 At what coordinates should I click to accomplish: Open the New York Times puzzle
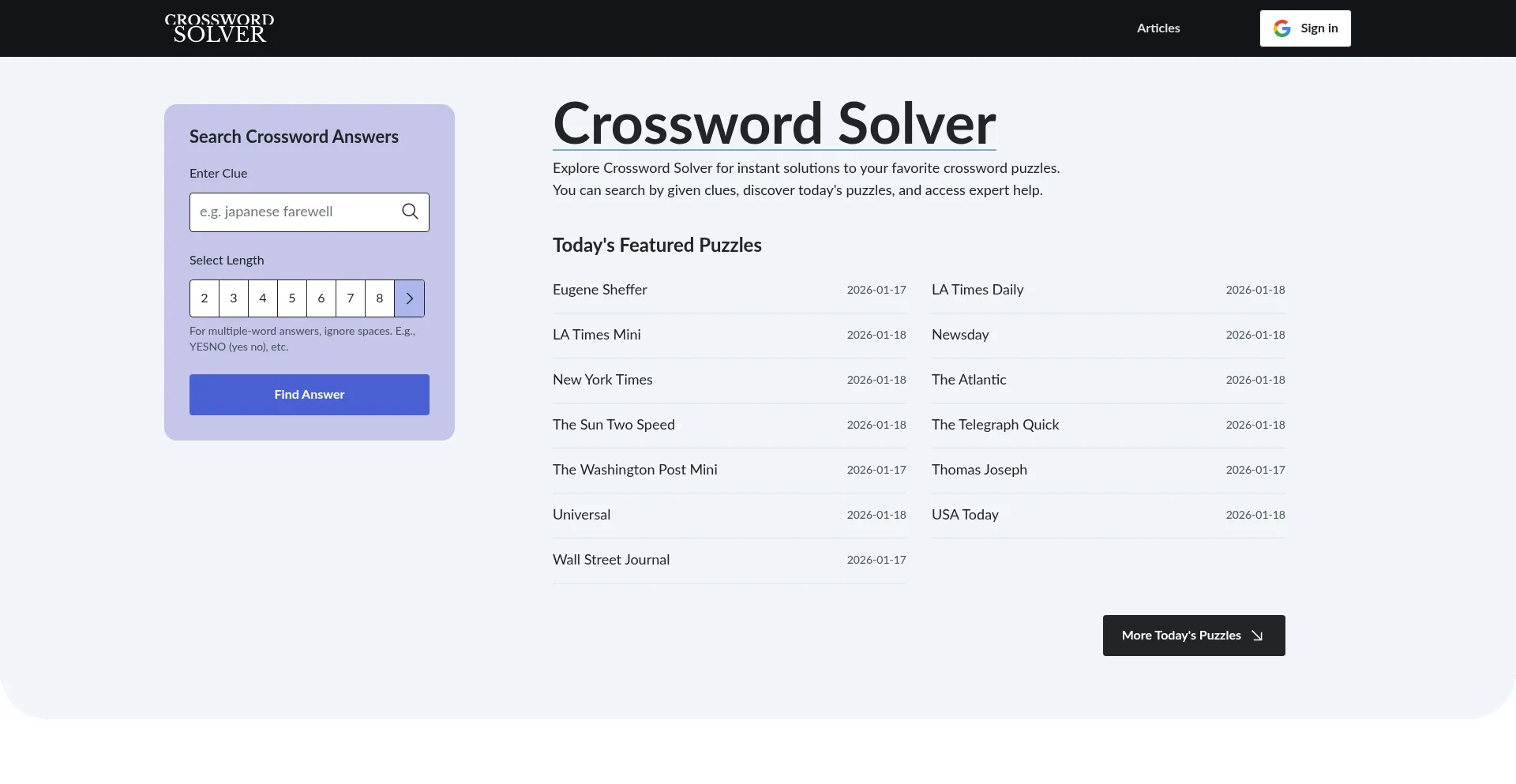click(602, 380)
